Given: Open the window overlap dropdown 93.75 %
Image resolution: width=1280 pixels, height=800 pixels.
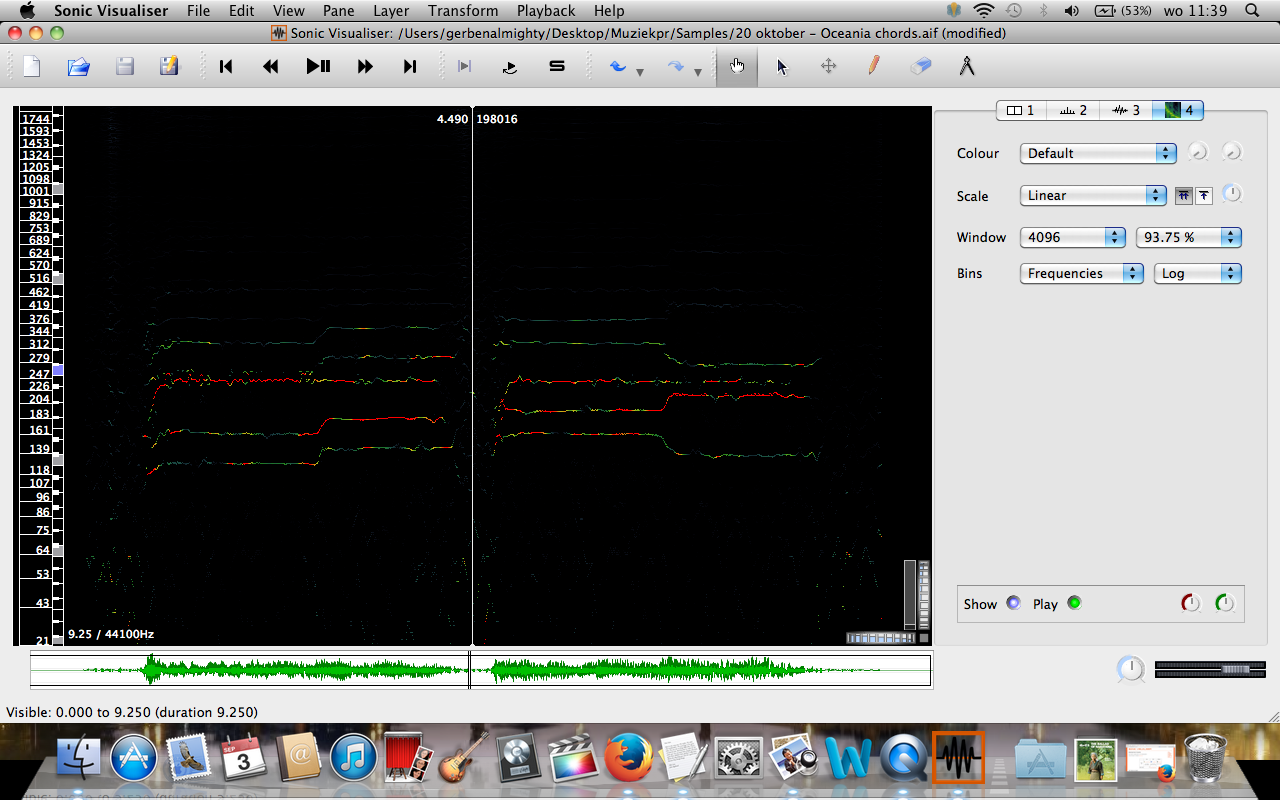Looking at the screenshot, I should (1189, 237).
